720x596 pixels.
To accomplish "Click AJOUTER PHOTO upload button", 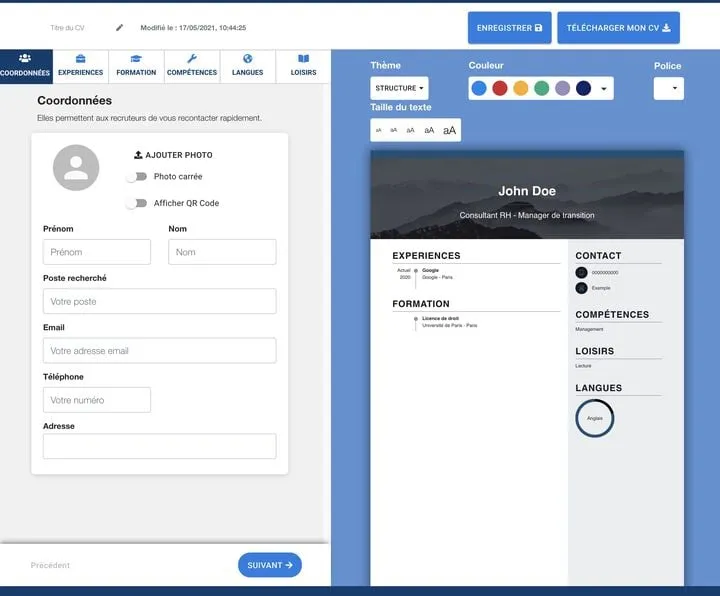I will [173, 155].
